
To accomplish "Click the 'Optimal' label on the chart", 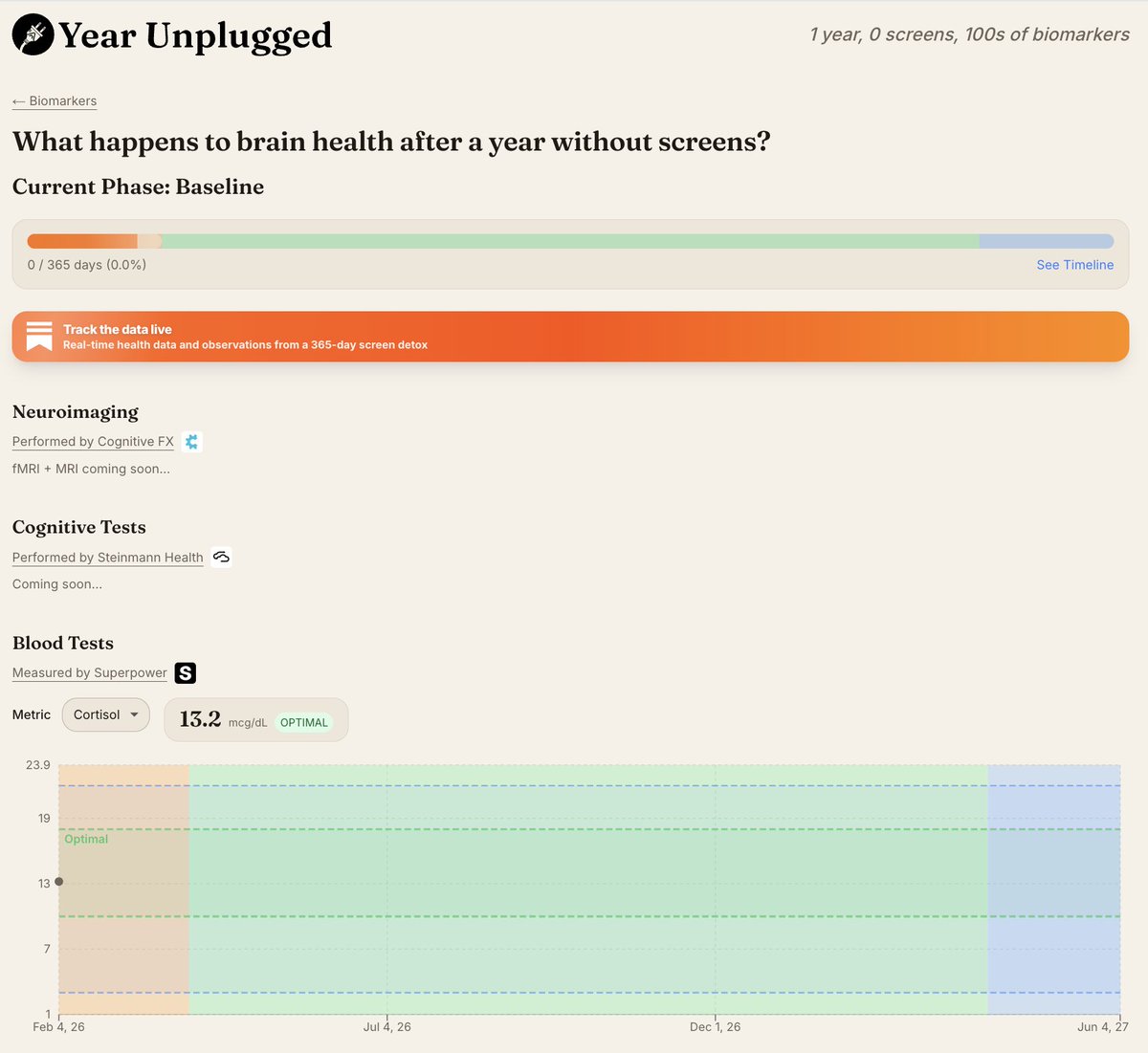I will click(x=86, y=839).
